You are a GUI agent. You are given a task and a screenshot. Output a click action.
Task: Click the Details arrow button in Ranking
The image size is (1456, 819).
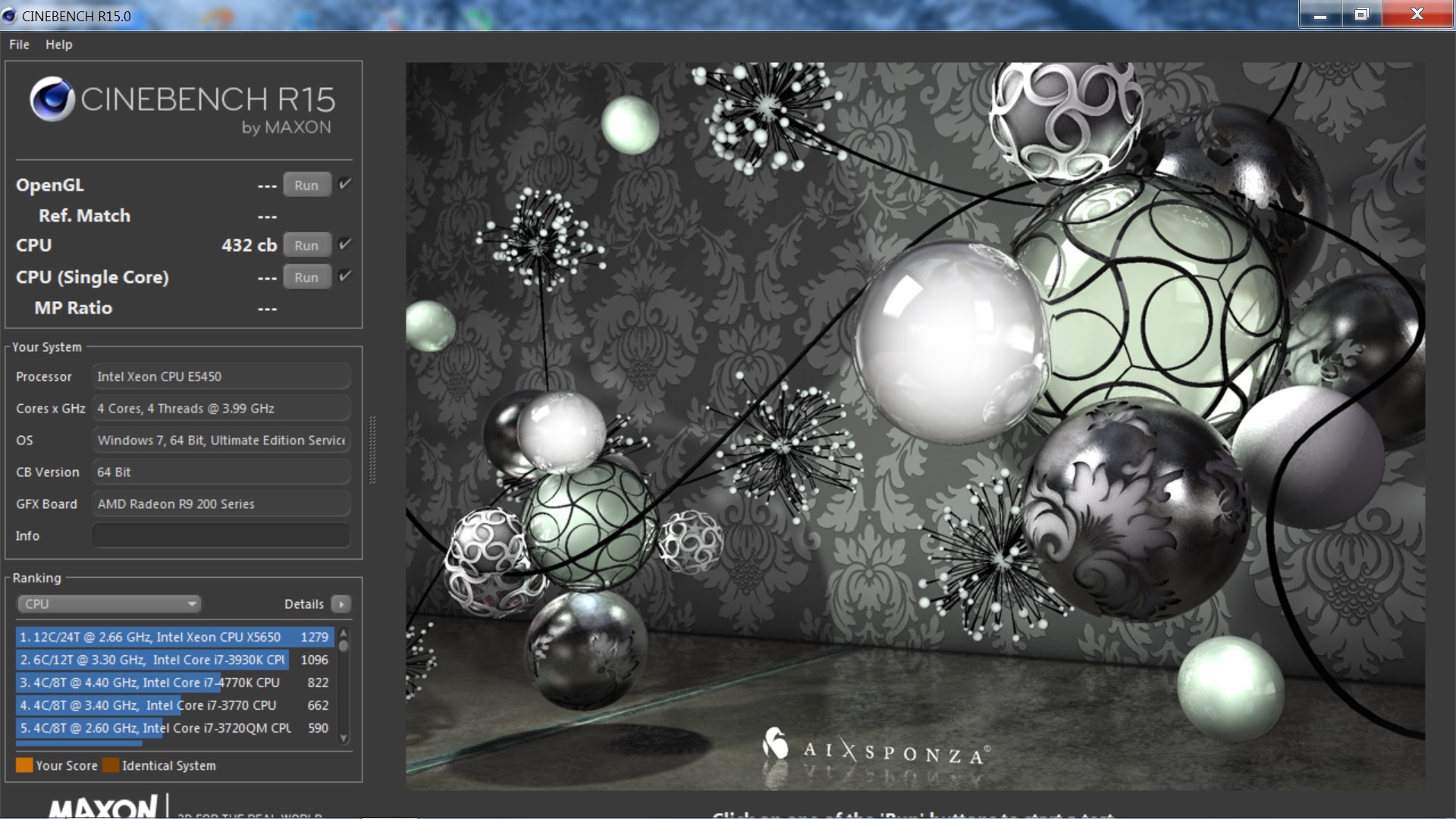(x=341, y=604)
